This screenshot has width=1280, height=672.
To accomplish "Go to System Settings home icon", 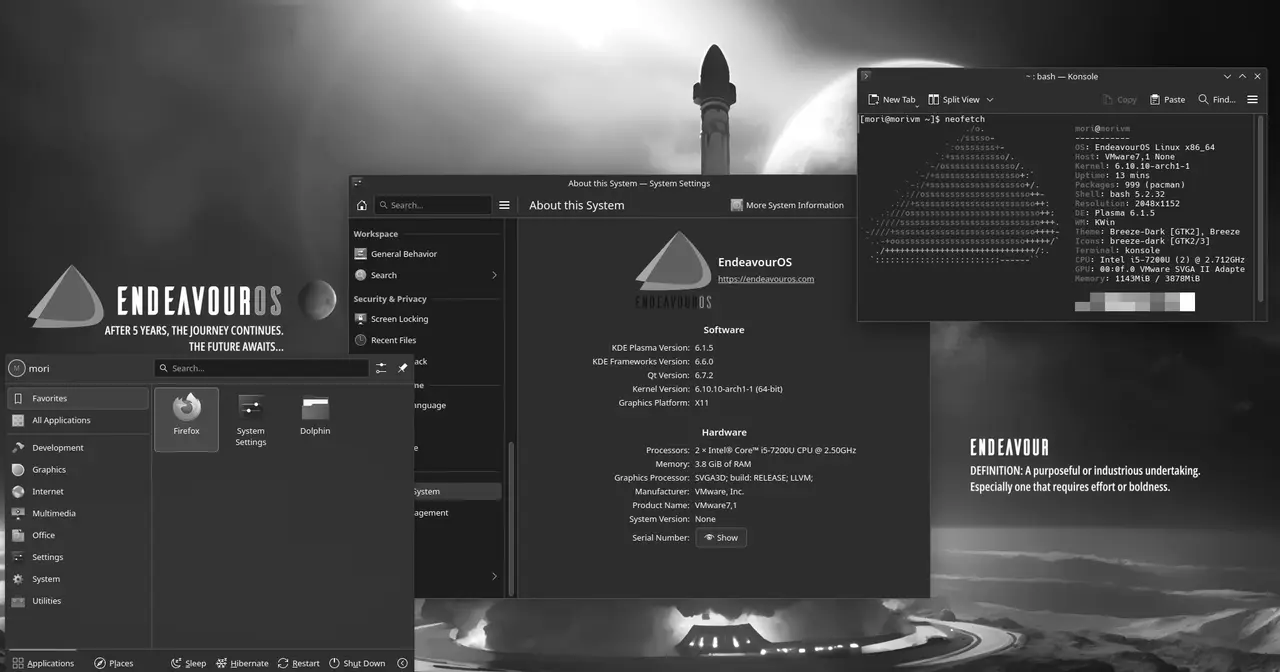I will [362, 205].
